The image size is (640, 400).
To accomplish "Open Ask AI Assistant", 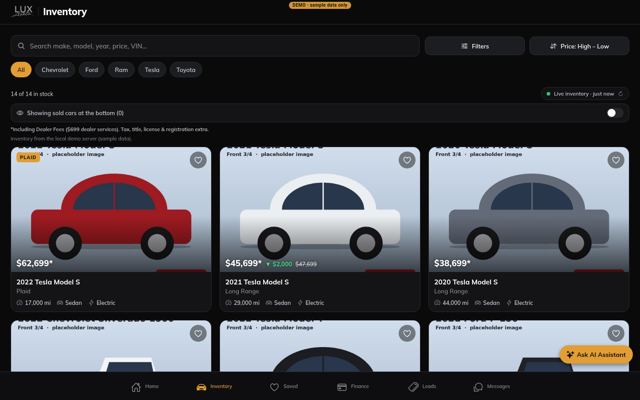I will (x=596, y=355).
